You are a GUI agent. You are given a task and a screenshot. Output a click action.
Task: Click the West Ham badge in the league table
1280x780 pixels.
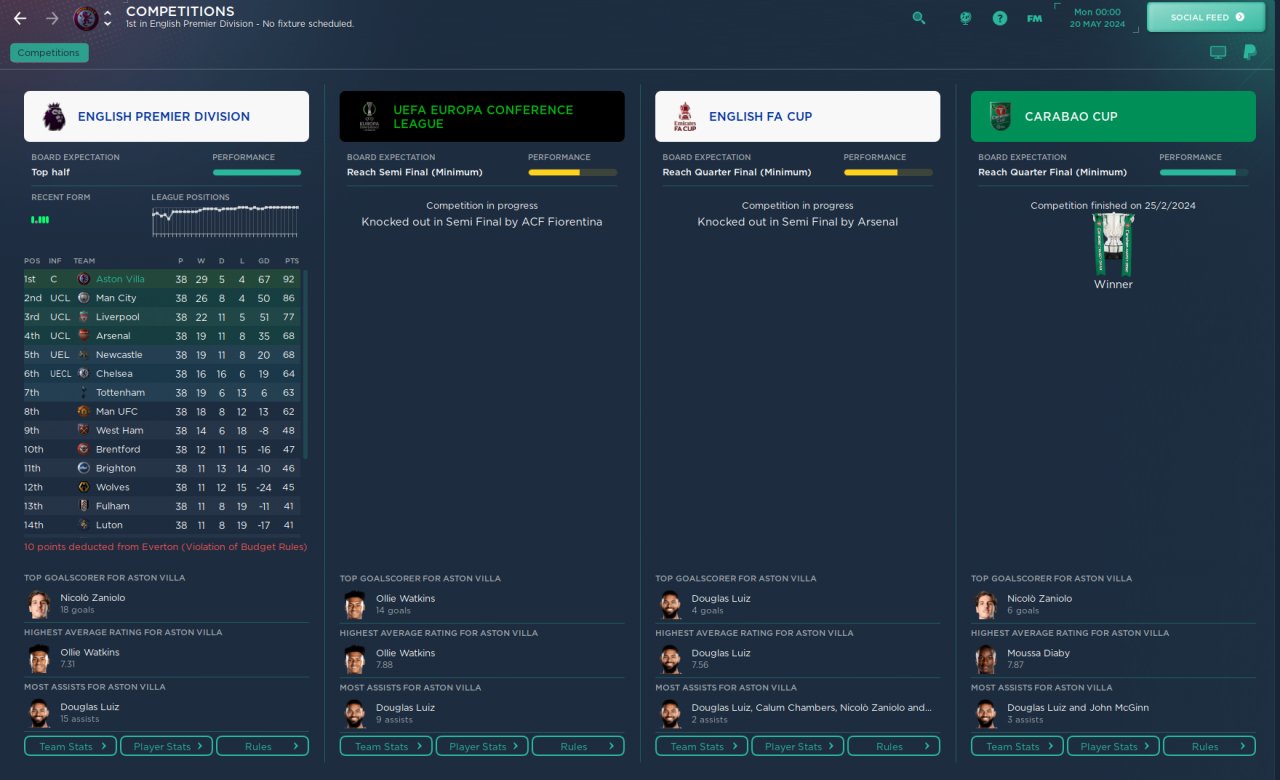(x=84, y=430)
